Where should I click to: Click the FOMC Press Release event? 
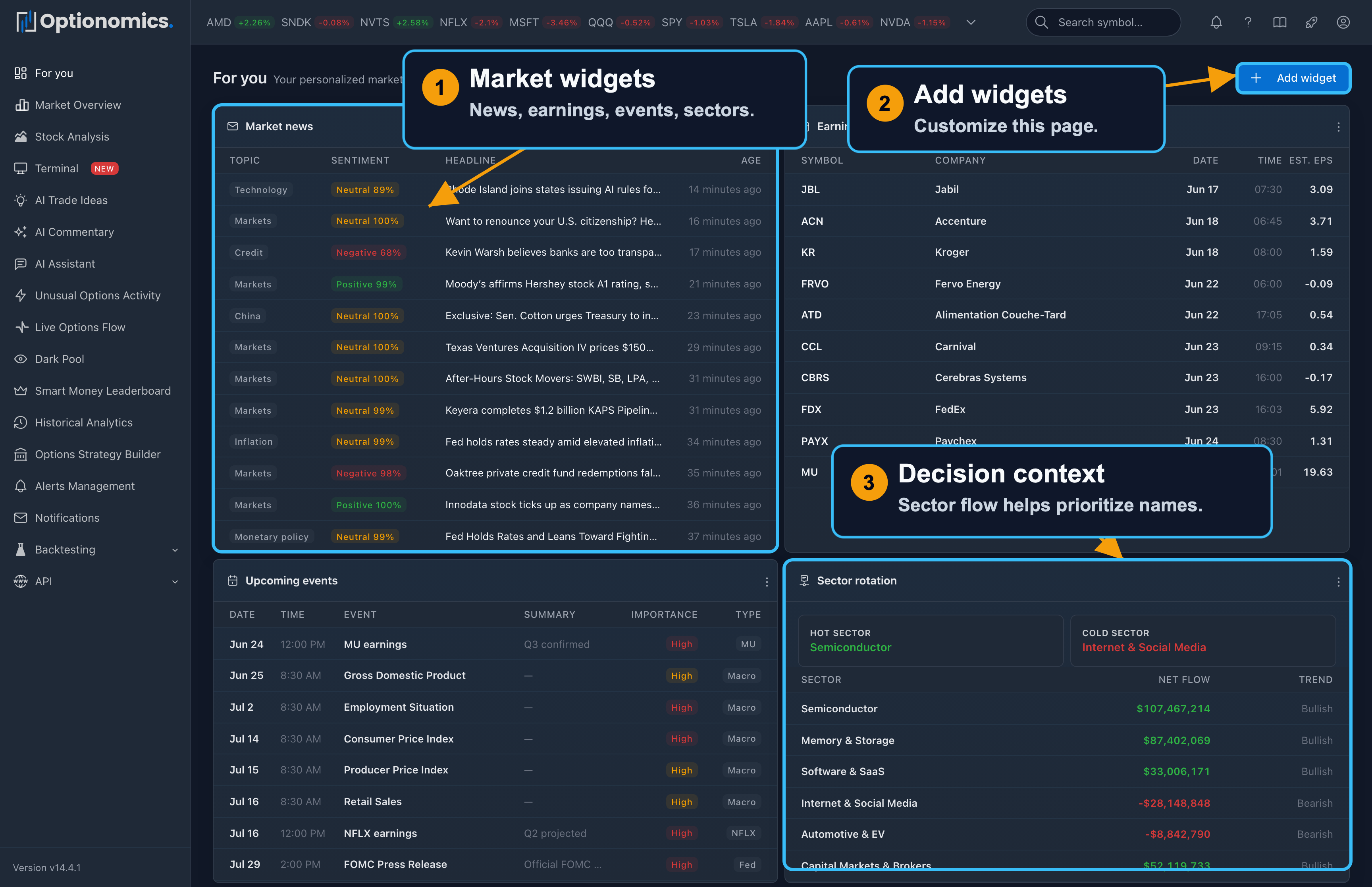pyautogui.click(x=395, y=864)
